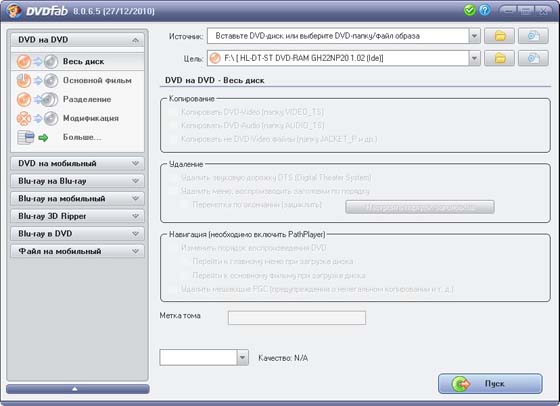
Task: Toggle Копировать DVD-Video checkbox
Action: pos(173,112)
